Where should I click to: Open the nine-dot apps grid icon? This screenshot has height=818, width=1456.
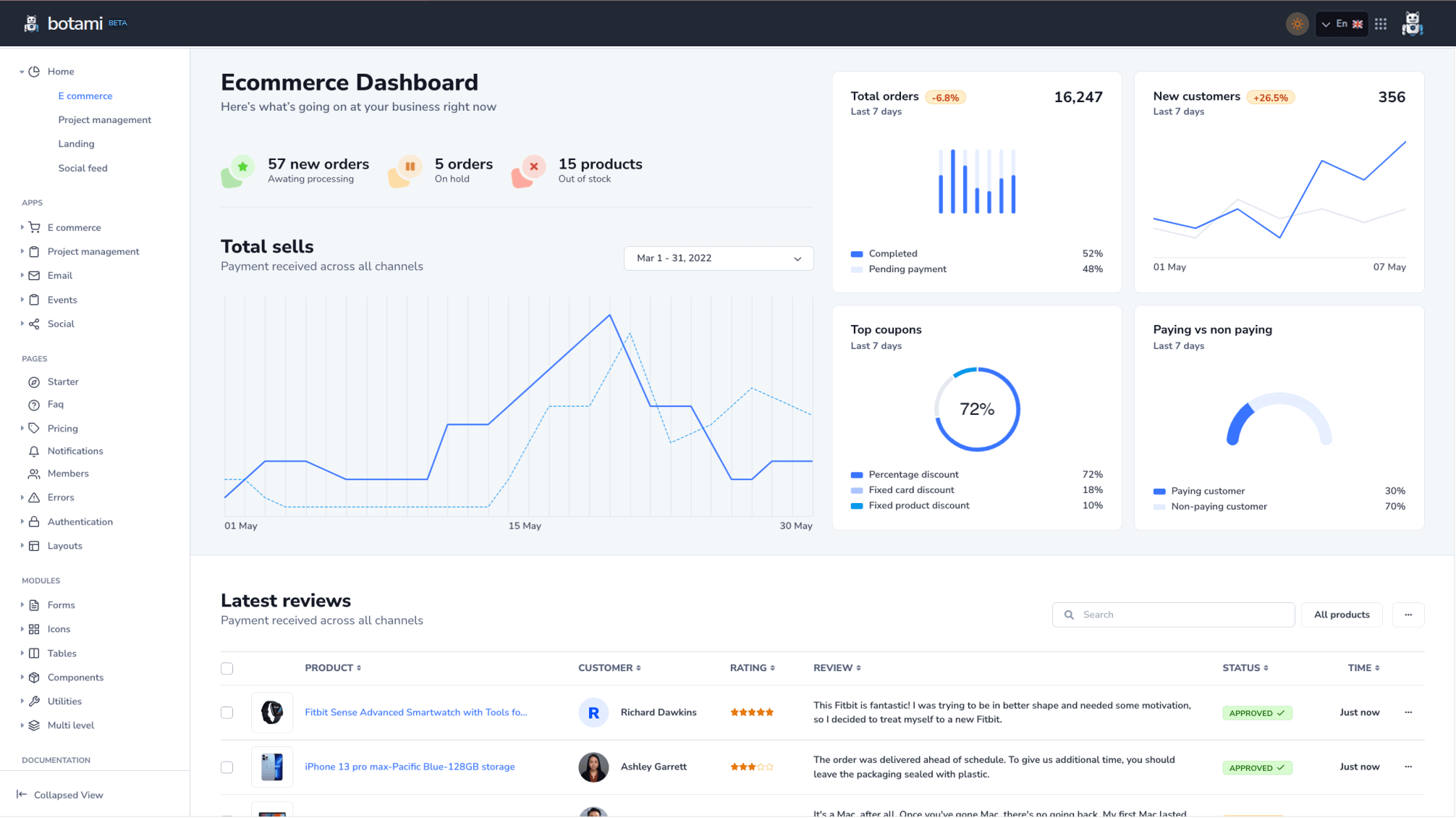click(1381, 24)
